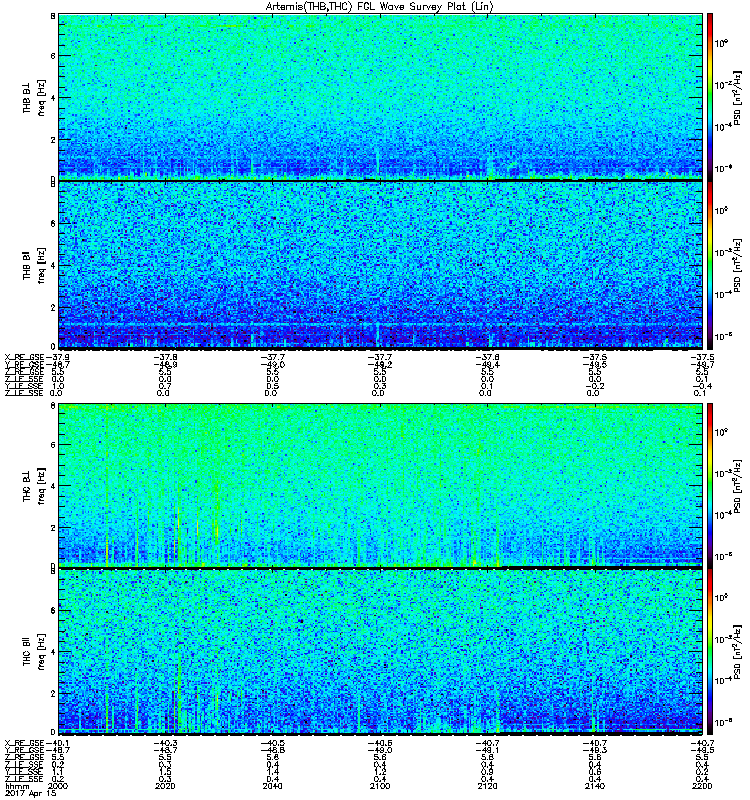Select the 'THB B||' axis label of the second panel
The height and width of the screenshot is (800, 750).
[27, 265]
